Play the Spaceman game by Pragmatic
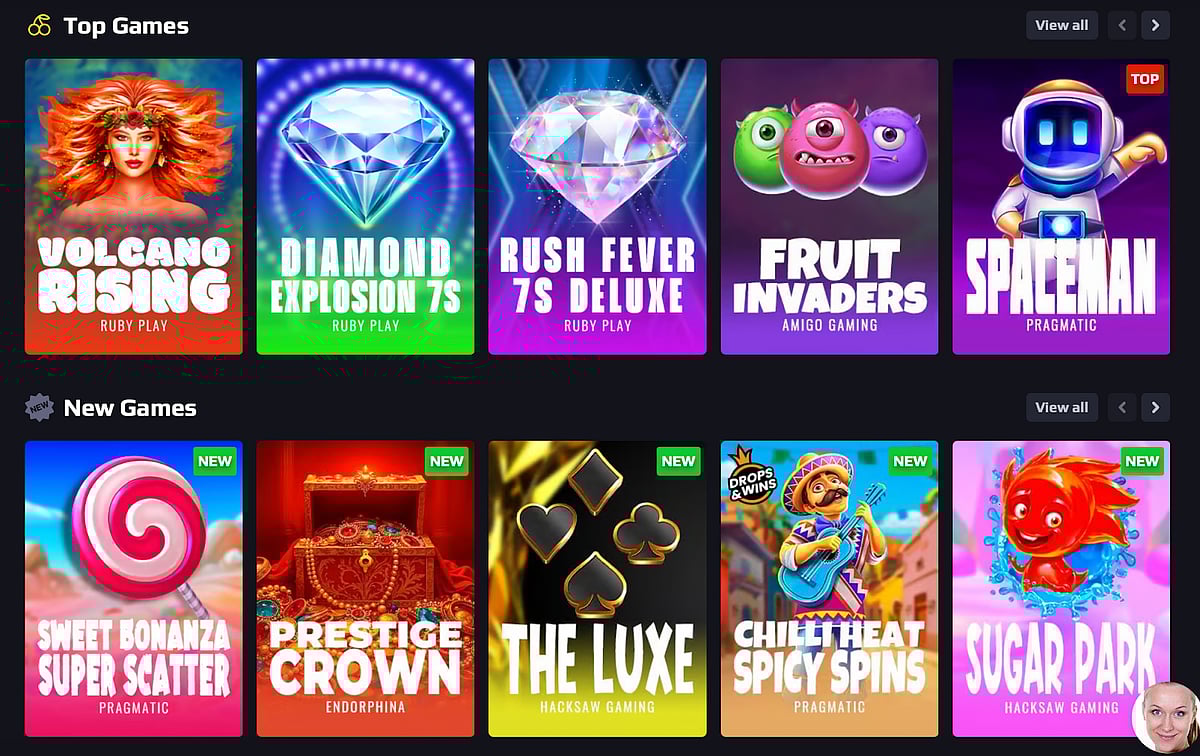 point(1061,207)
